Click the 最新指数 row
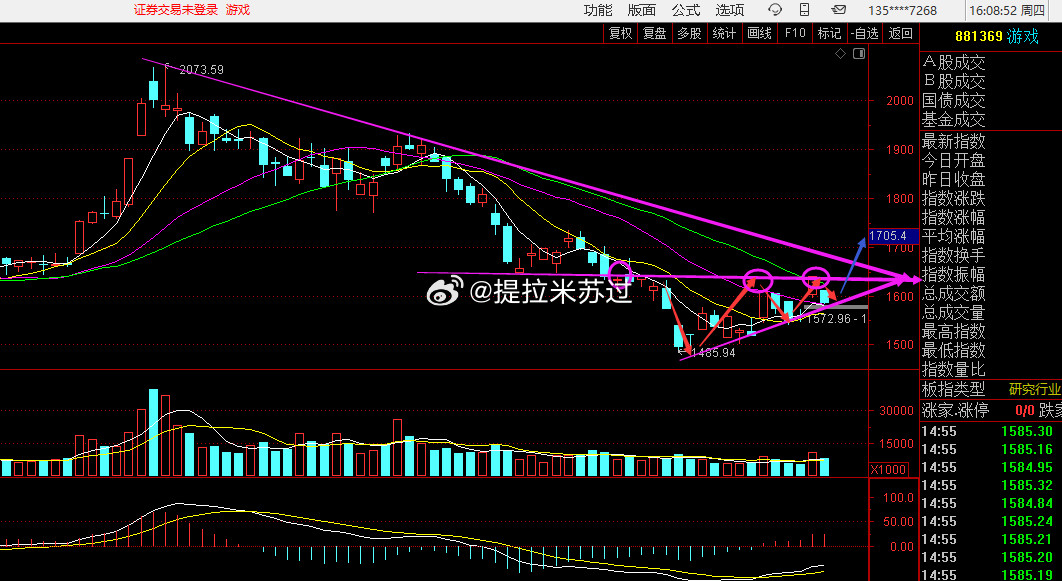 pos(954,142)
